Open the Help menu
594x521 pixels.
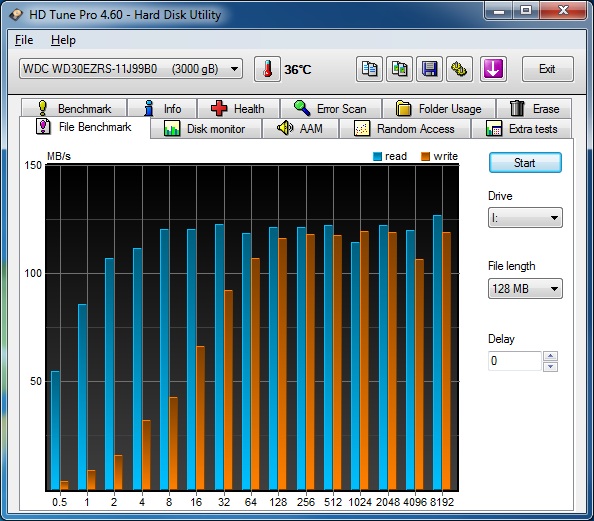[x=63, y=40]
